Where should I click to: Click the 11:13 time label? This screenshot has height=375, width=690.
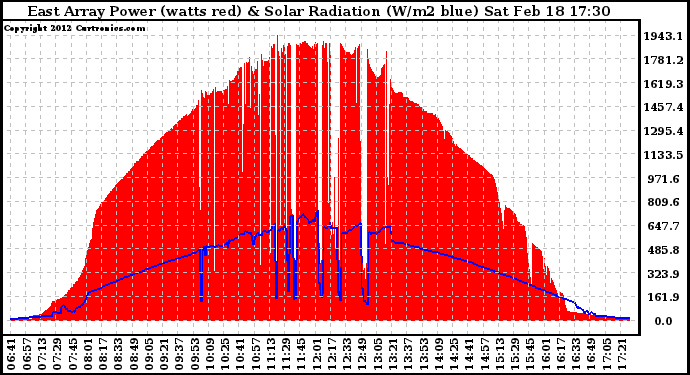[271, 354]
